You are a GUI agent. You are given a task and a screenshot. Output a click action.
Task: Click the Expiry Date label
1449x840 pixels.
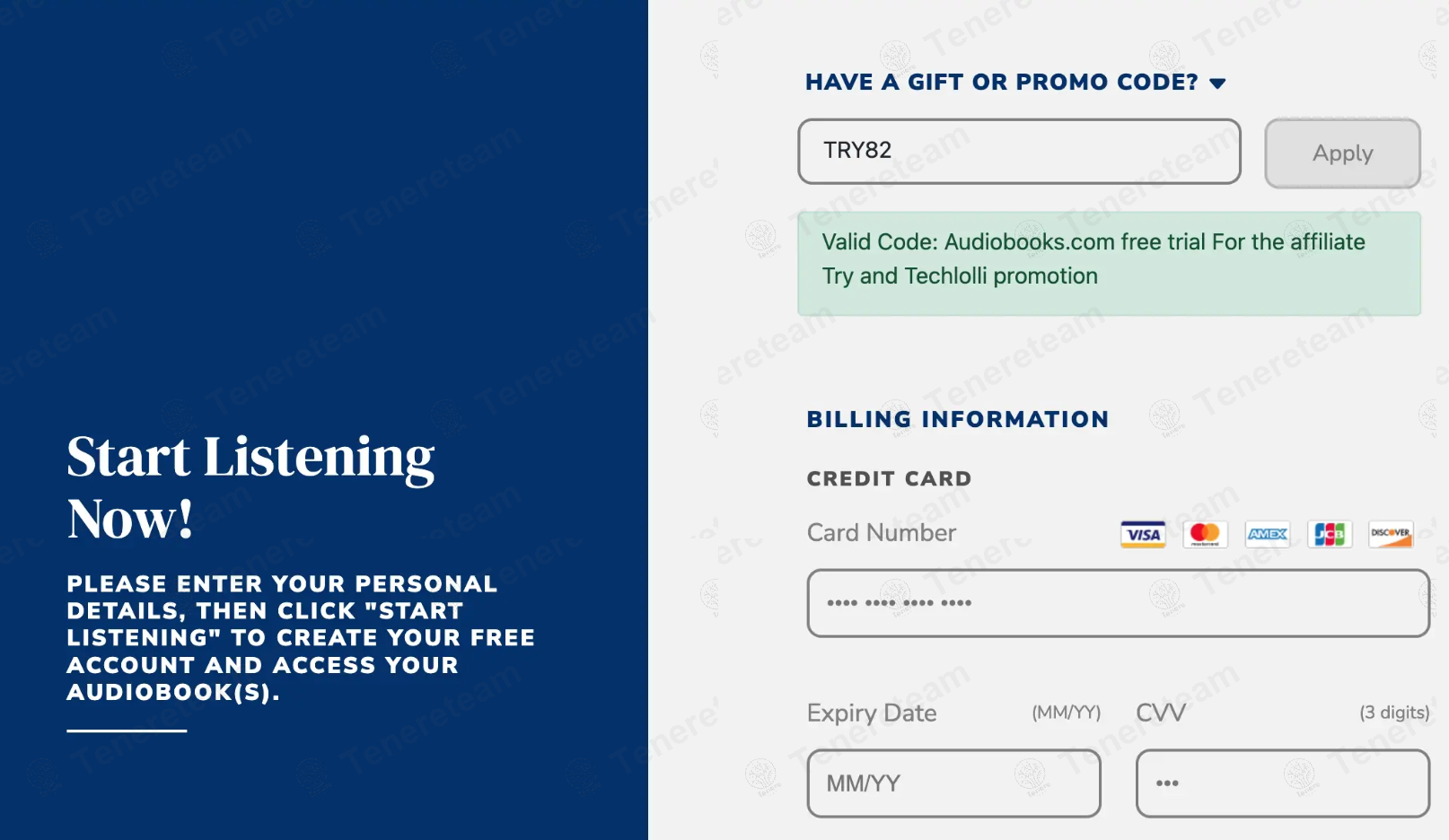[871, 713]
